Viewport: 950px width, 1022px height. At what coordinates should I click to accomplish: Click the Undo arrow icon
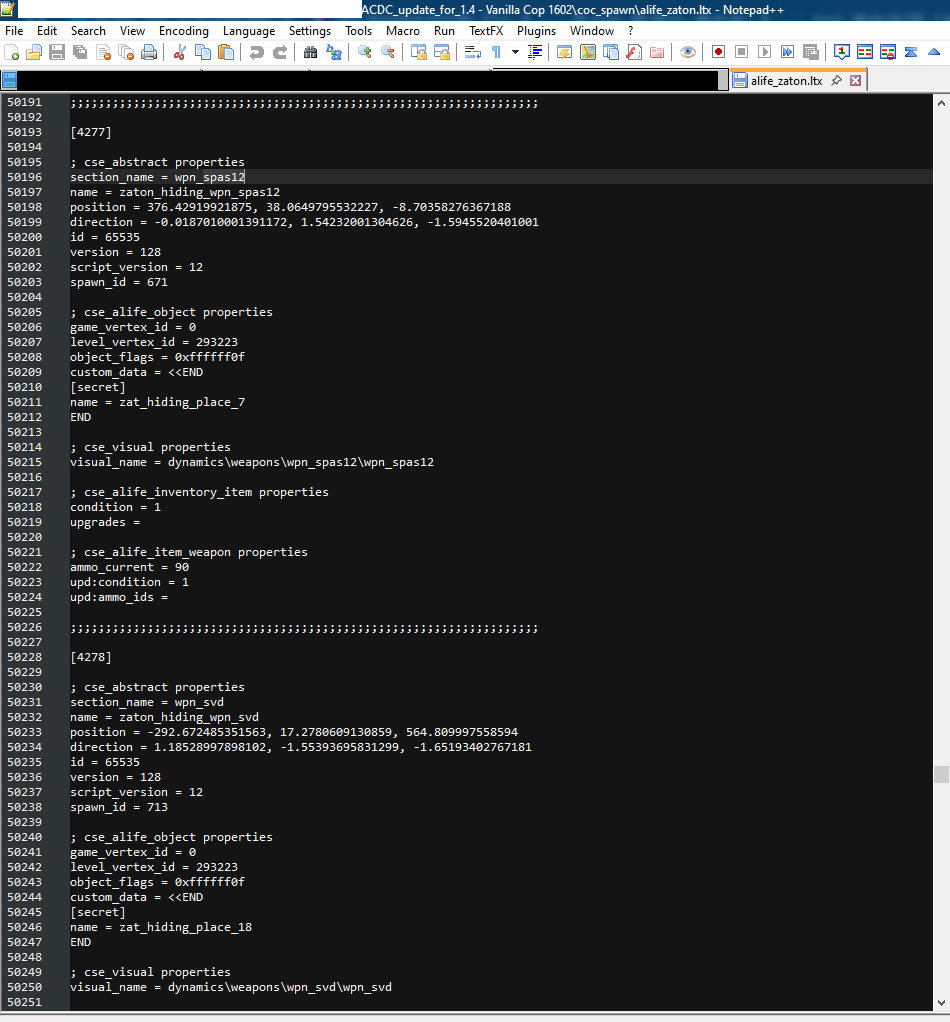257,52
